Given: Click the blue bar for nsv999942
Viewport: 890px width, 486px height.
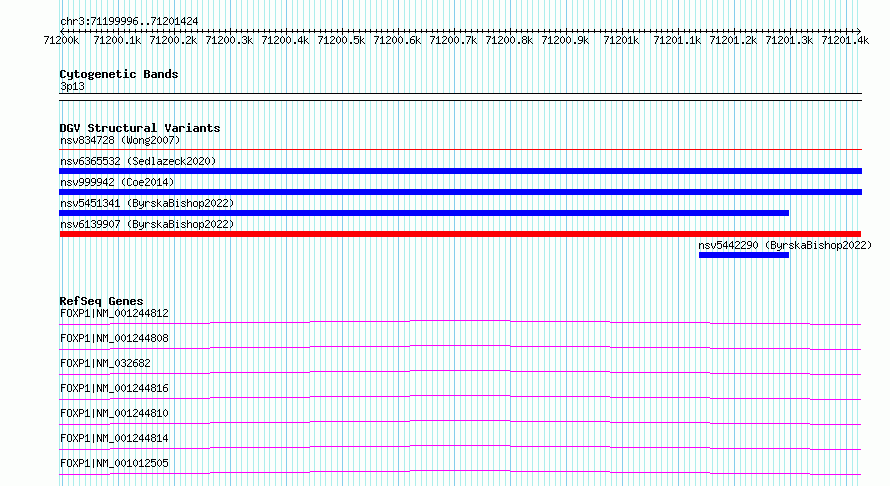Looking at the screenshot, I should coord(460,192).
